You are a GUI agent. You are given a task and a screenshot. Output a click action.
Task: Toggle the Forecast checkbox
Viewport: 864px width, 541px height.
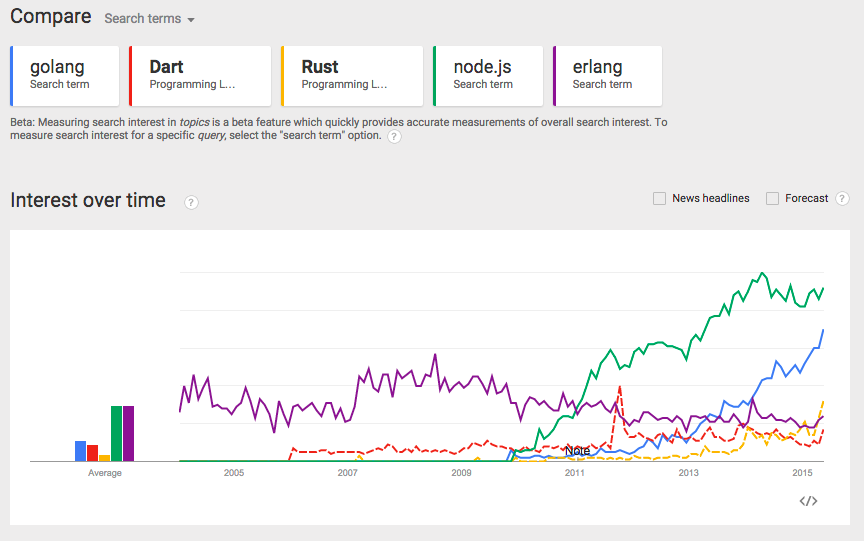(x=772, y=198)
